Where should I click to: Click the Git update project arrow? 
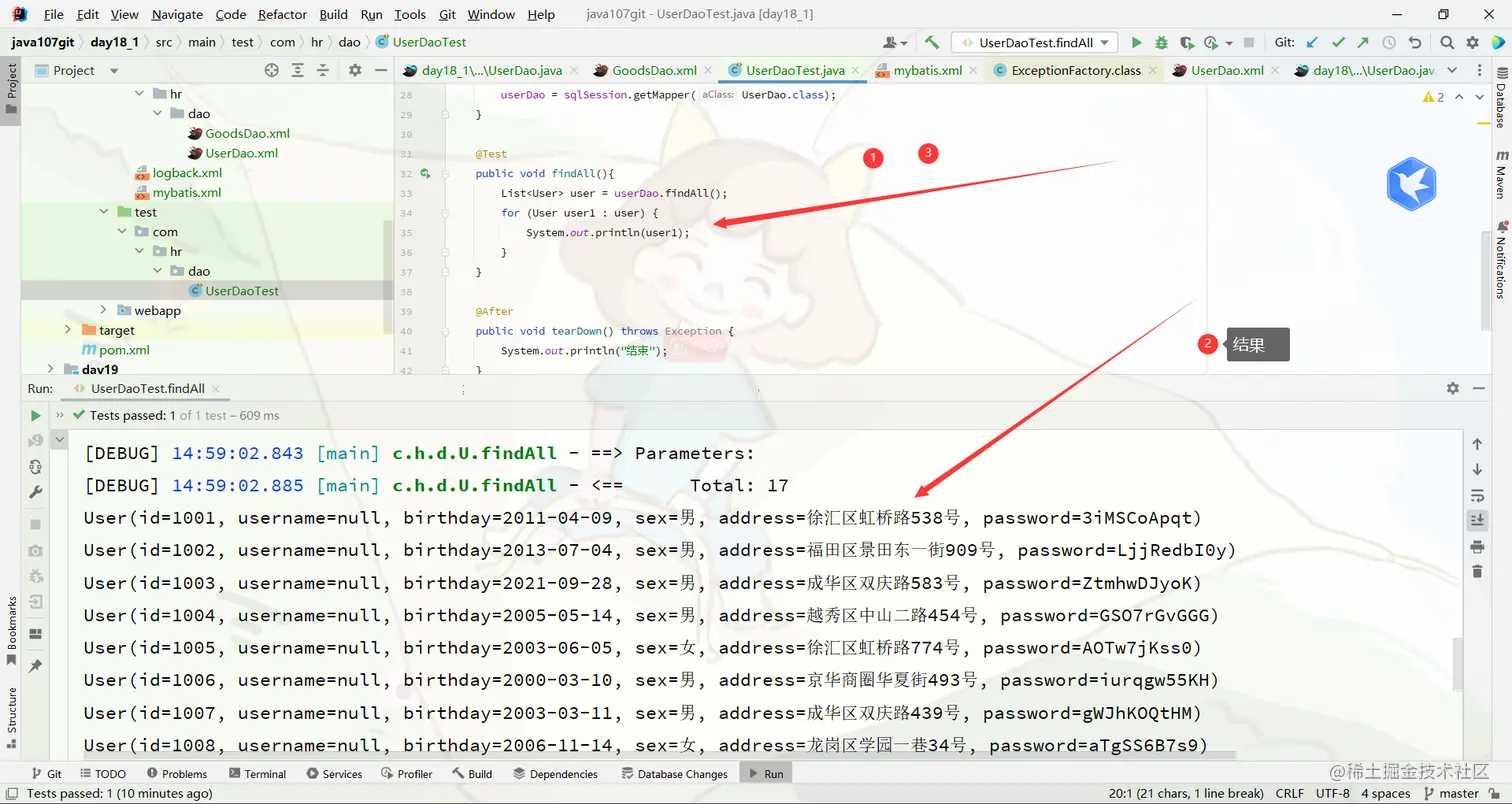pyautogui.click(x=1313, y=43)
